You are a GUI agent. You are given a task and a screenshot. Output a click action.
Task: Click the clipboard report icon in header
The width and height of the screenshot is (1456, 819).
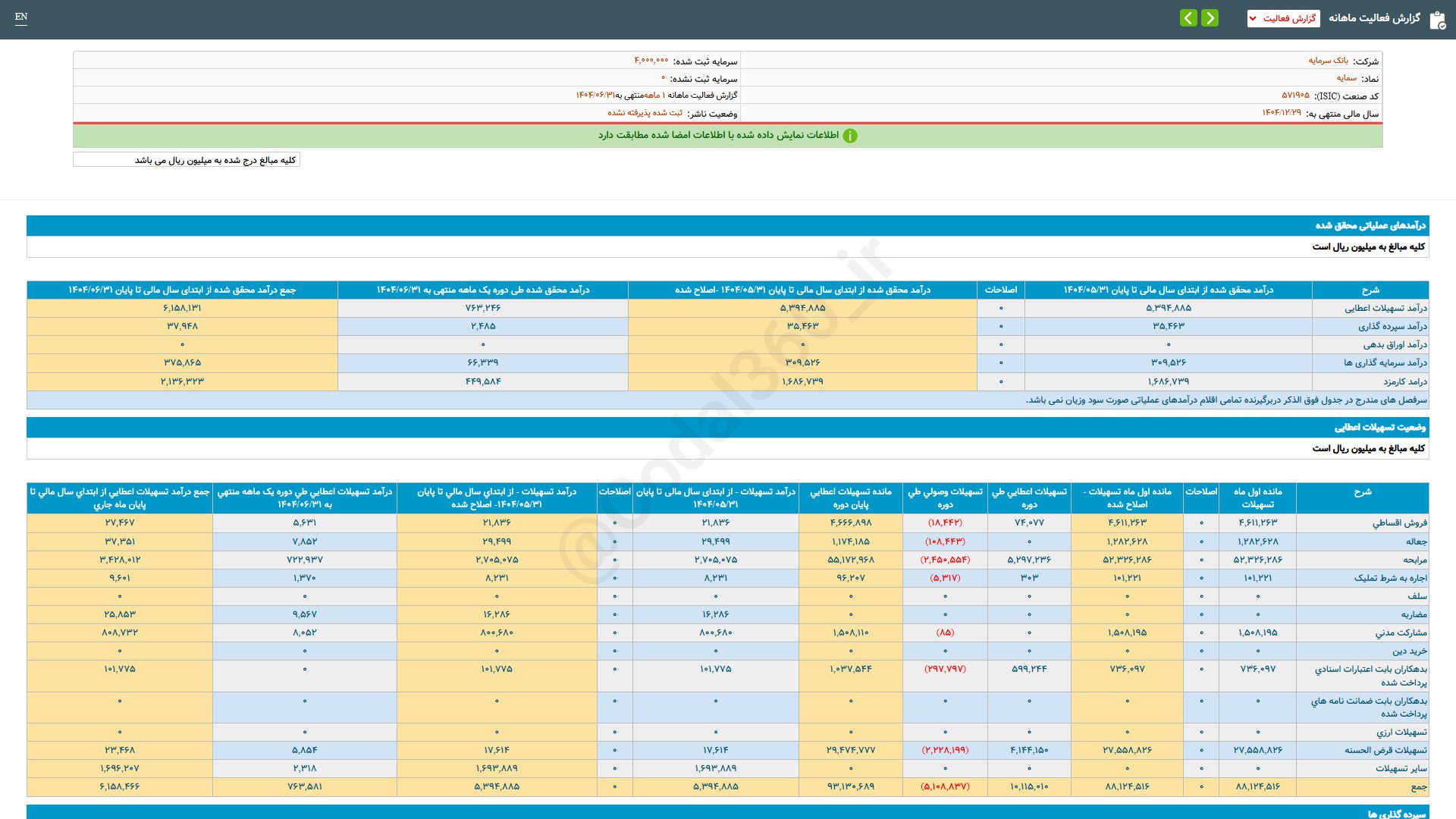pos(1437,20)
